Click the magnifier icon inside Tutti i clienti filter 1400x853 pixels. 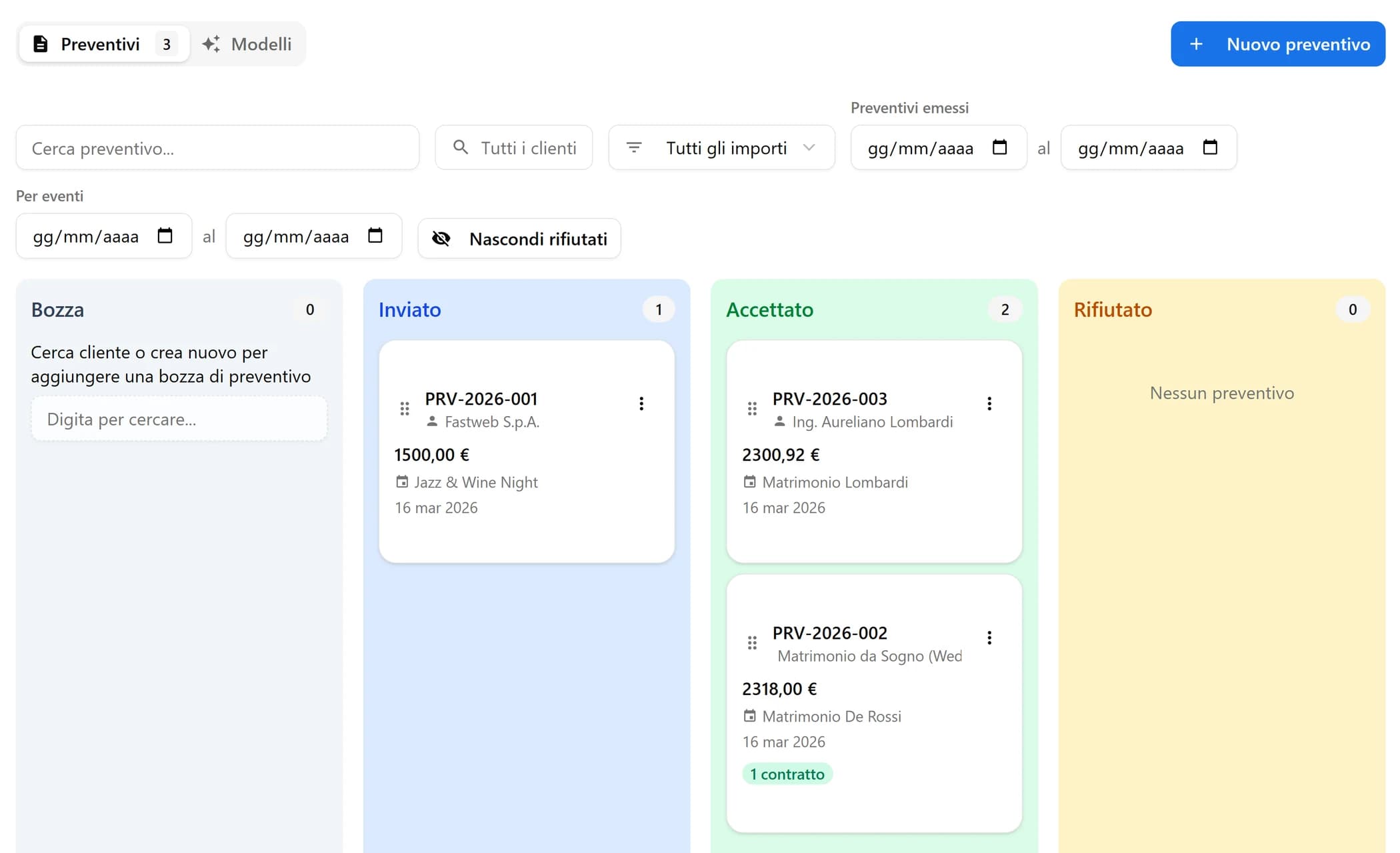pos(460,147)
